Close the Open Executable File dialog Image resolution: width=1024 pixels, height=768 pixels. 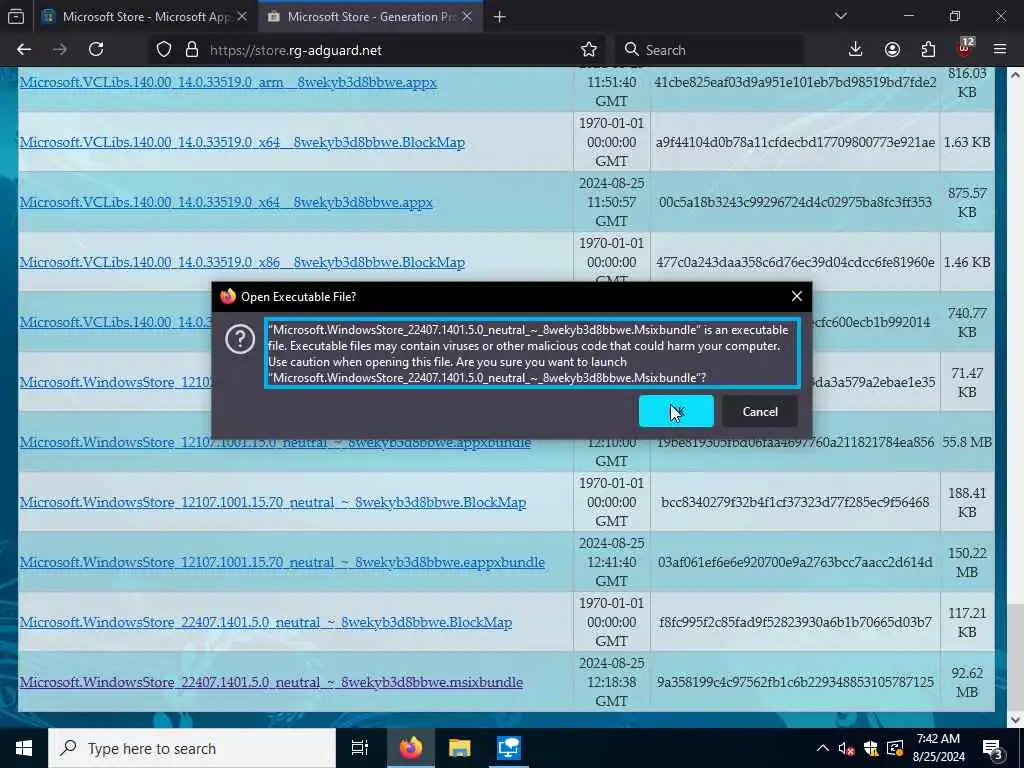click(x=797, y=296)
